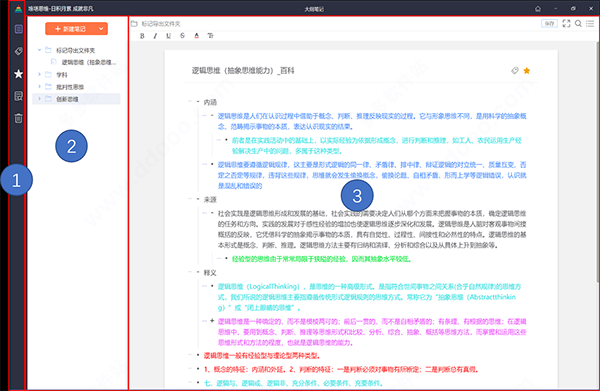
Task: Click blue paragraph starting 逻辑思维是人们在认识过程中
Action: click(372, 121)
